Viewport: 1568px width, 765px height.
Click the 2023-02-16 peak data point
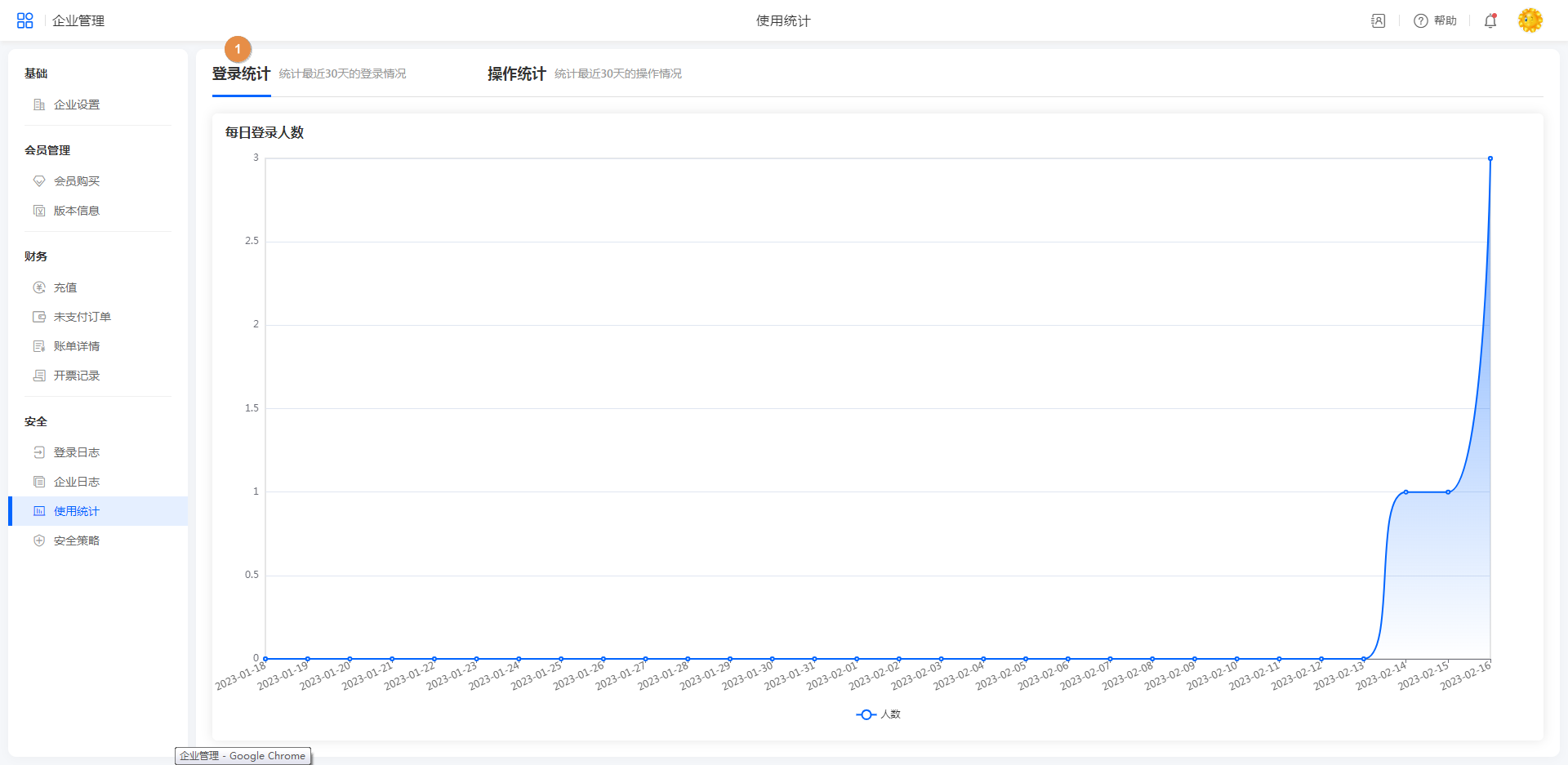pos(1490,158)
